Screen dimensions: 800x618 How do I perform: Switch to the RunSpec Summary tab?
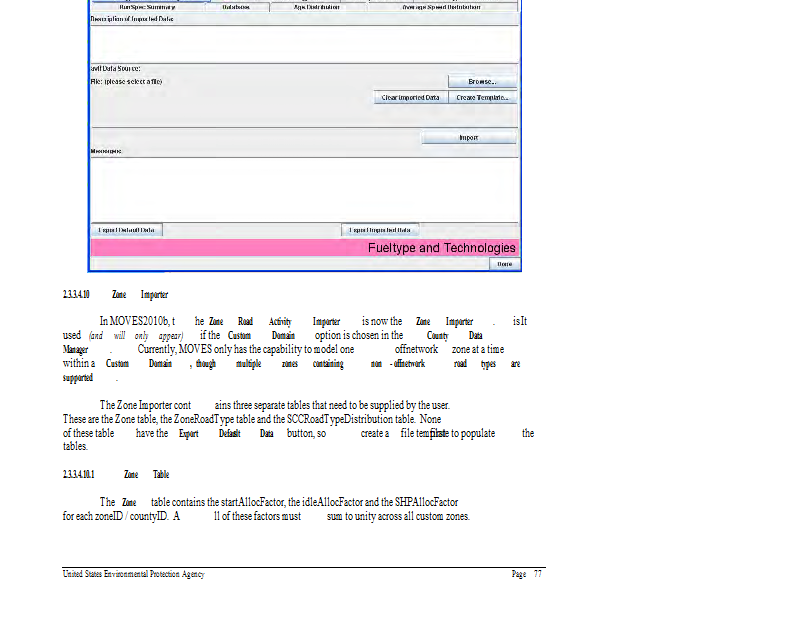[x=147, y=6]
